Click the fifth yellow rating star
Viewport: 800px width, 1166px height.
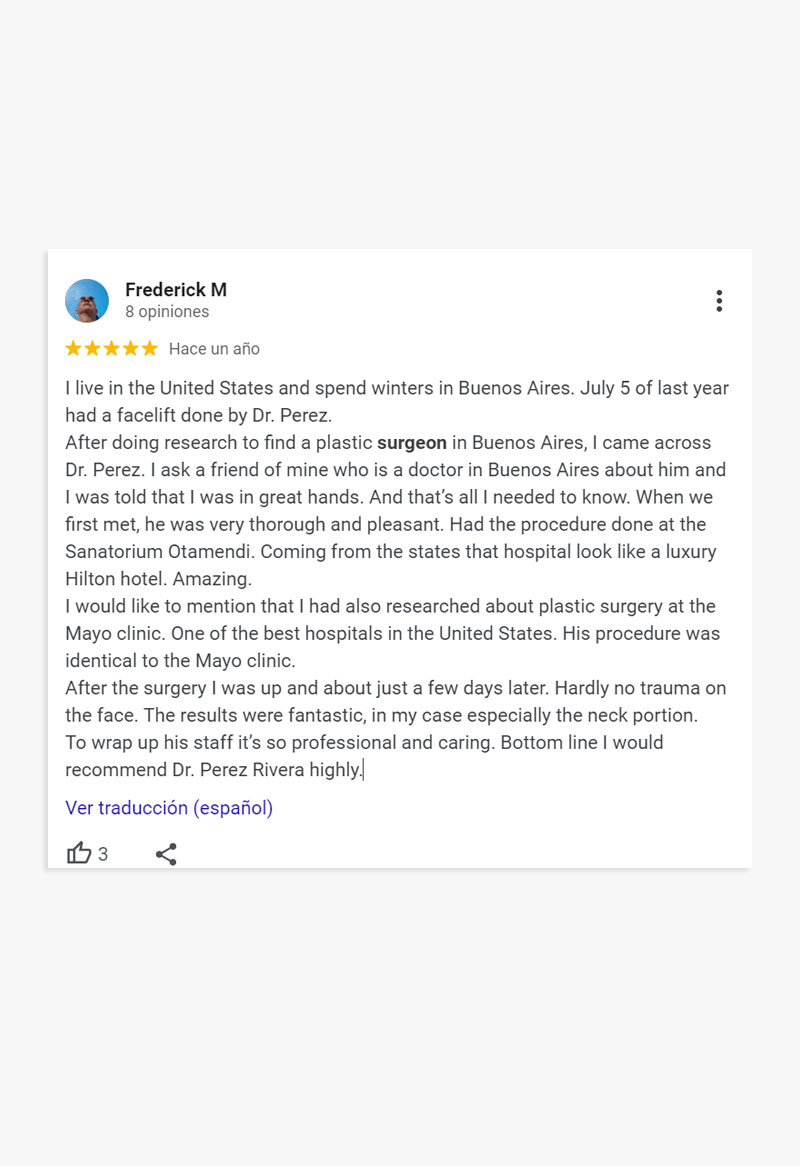[x=150, y=349]
